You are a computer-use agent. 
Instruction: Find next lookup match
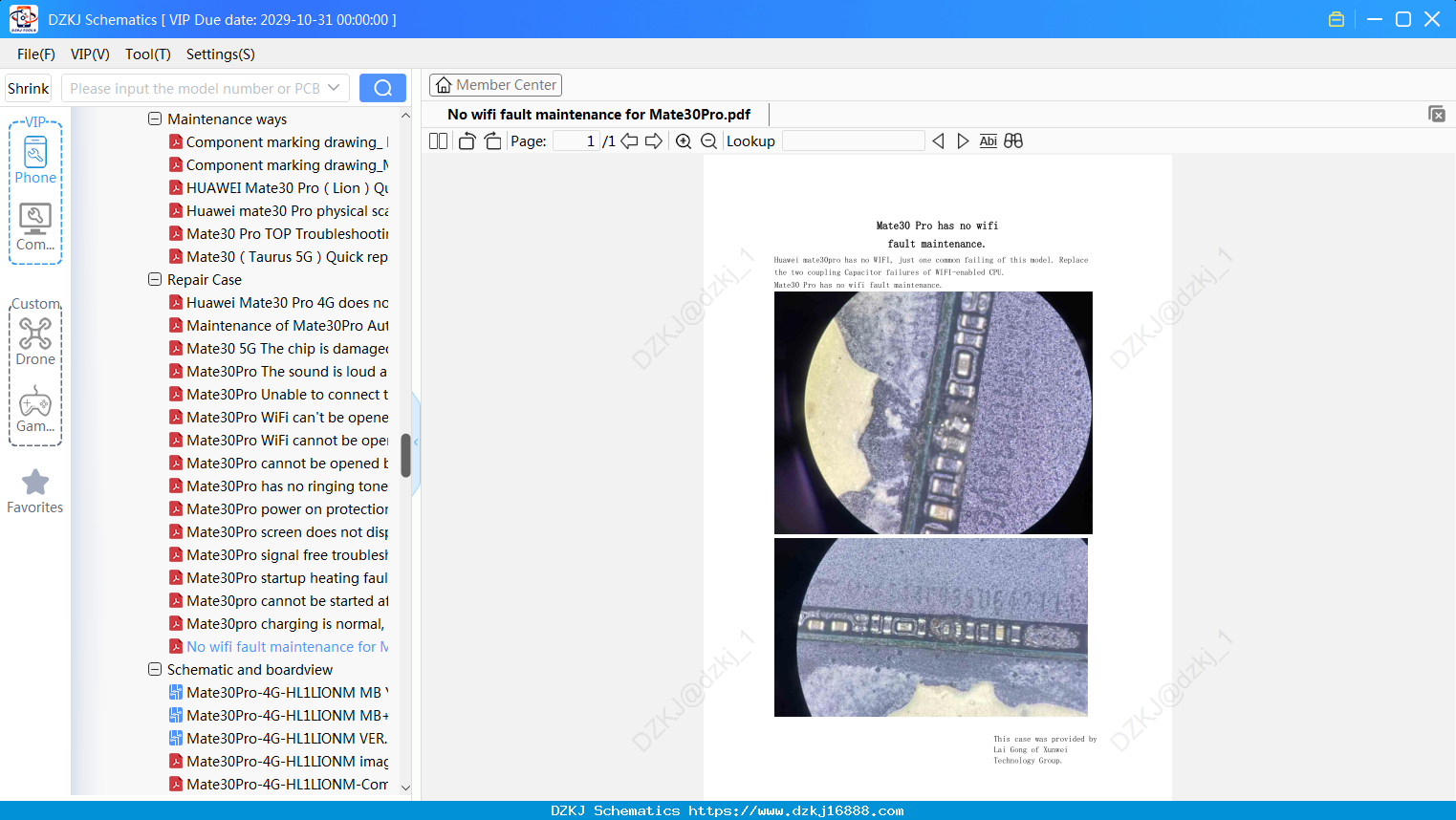pos(963,141)
